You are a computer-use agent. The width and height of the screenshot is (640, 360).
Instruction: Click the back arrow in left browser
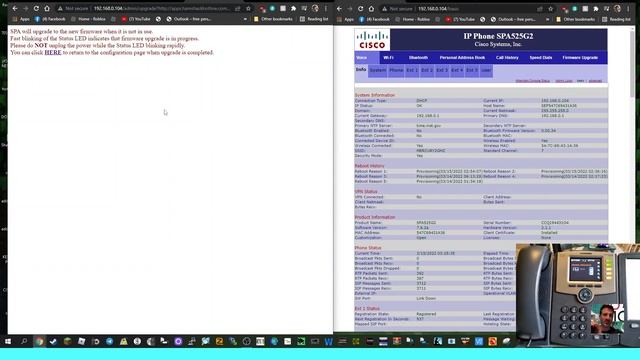(15, 9)
